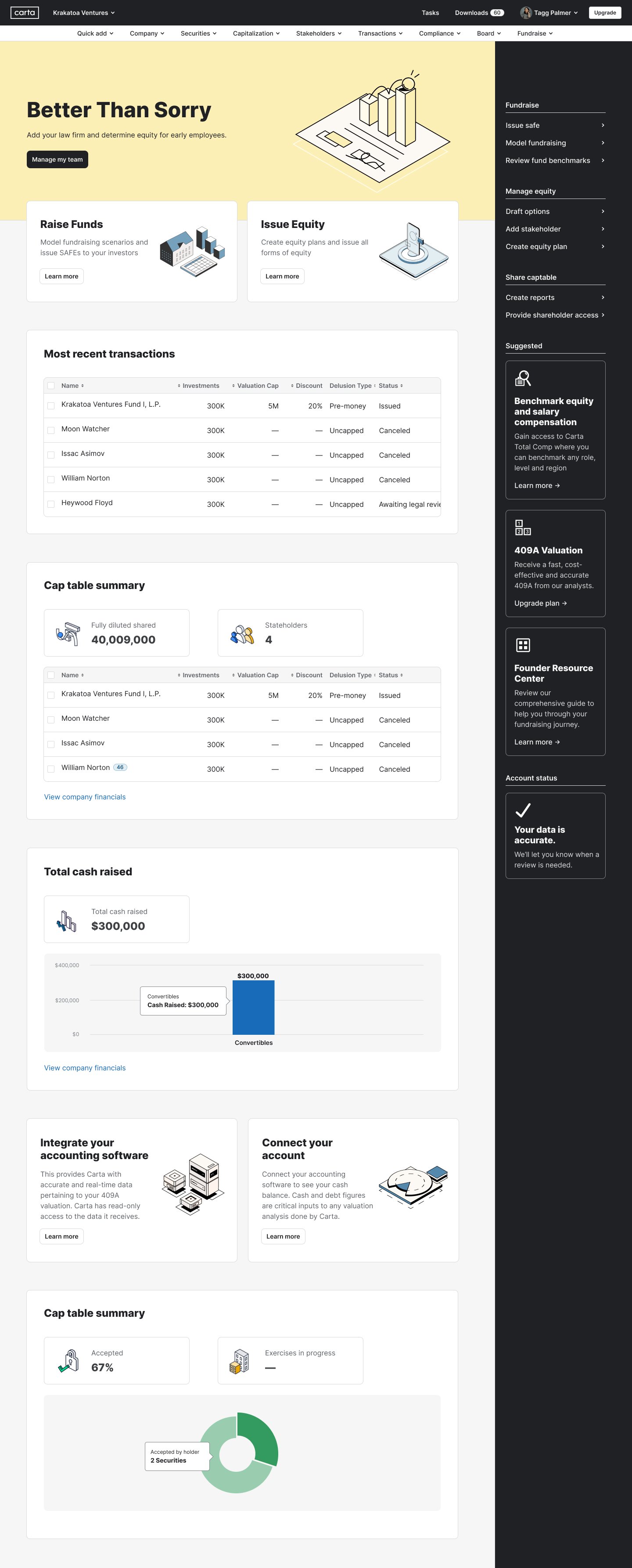Click the Benchmark equity magnifier icon

(x=523, y=379)
